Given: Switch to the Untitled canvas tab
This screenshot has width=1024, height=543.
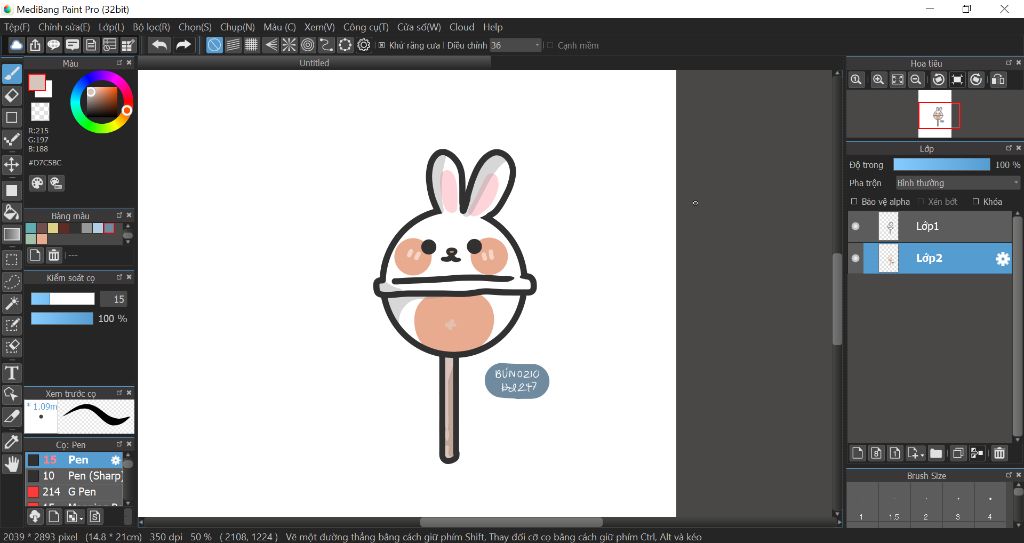Looking at the screenshot, I should (314, 63).
